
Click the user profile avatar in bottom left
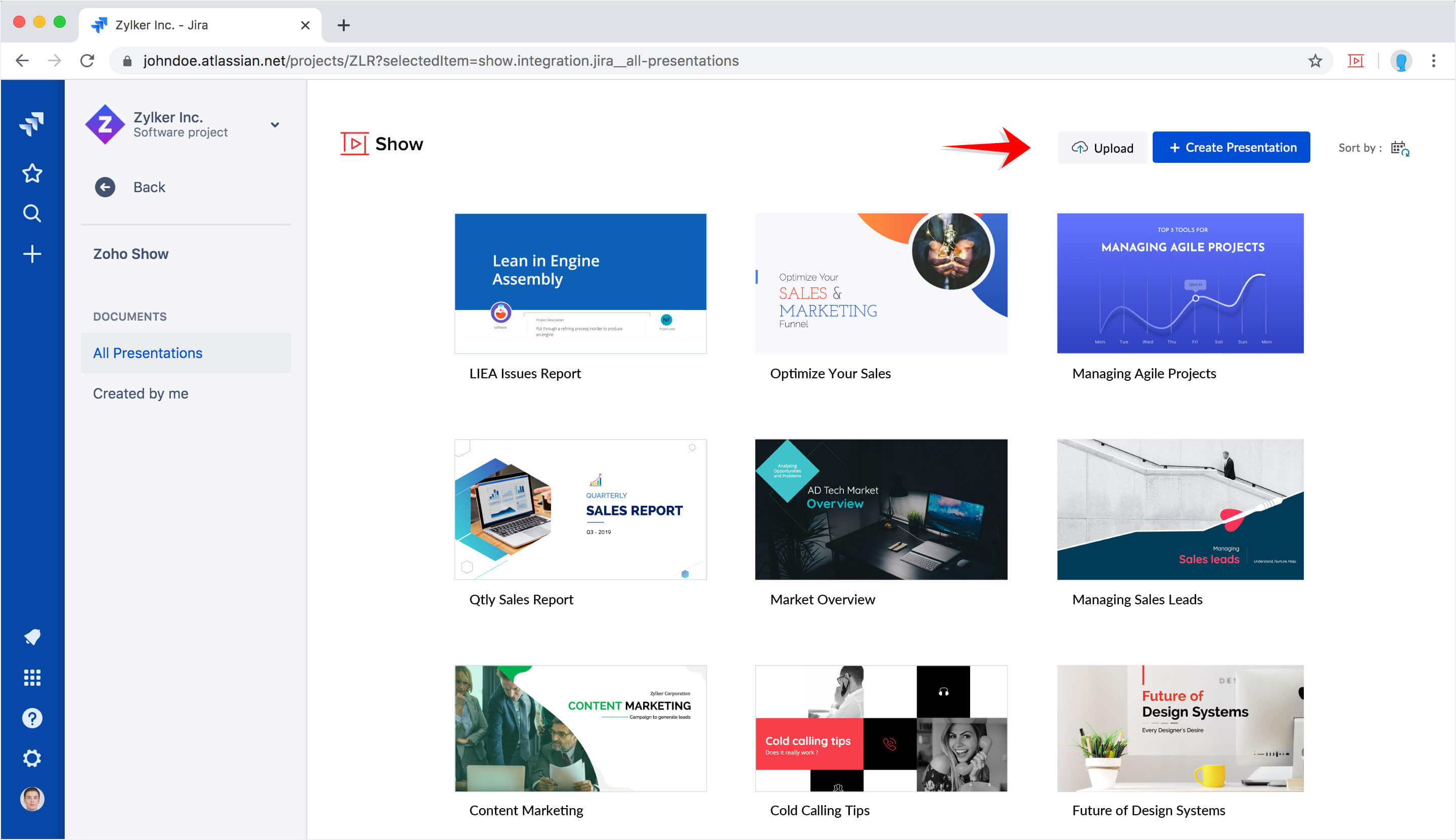(32, 798)
